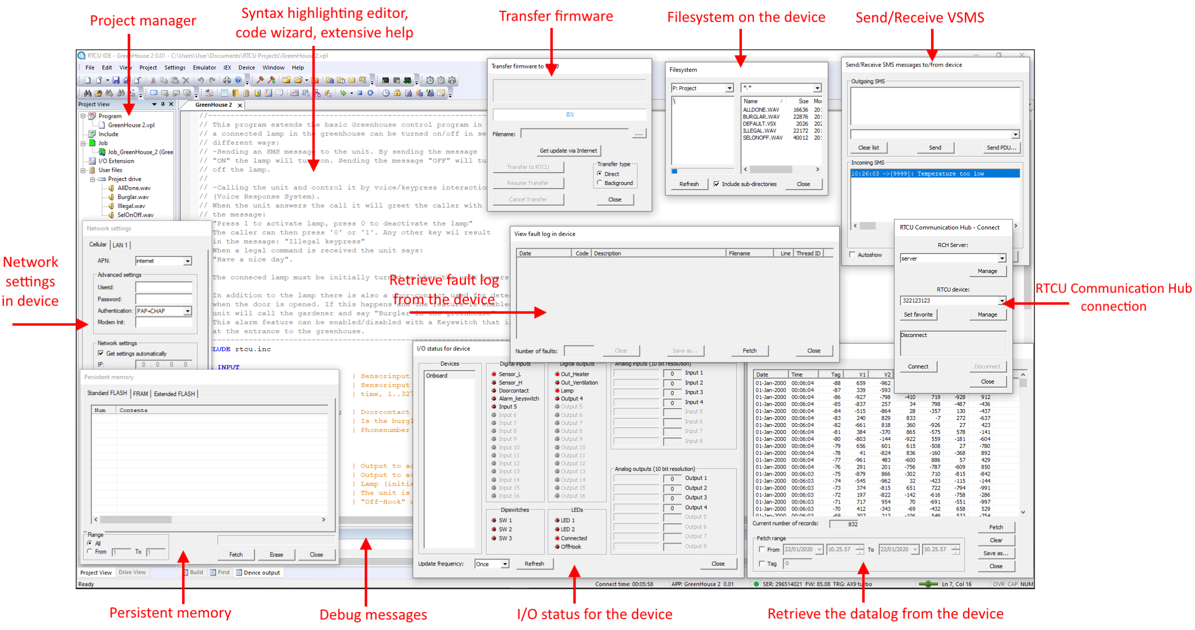1195x630 pixels.
Task: Click the blue square stop toolbar icon
Action: (x=360, y=93)
